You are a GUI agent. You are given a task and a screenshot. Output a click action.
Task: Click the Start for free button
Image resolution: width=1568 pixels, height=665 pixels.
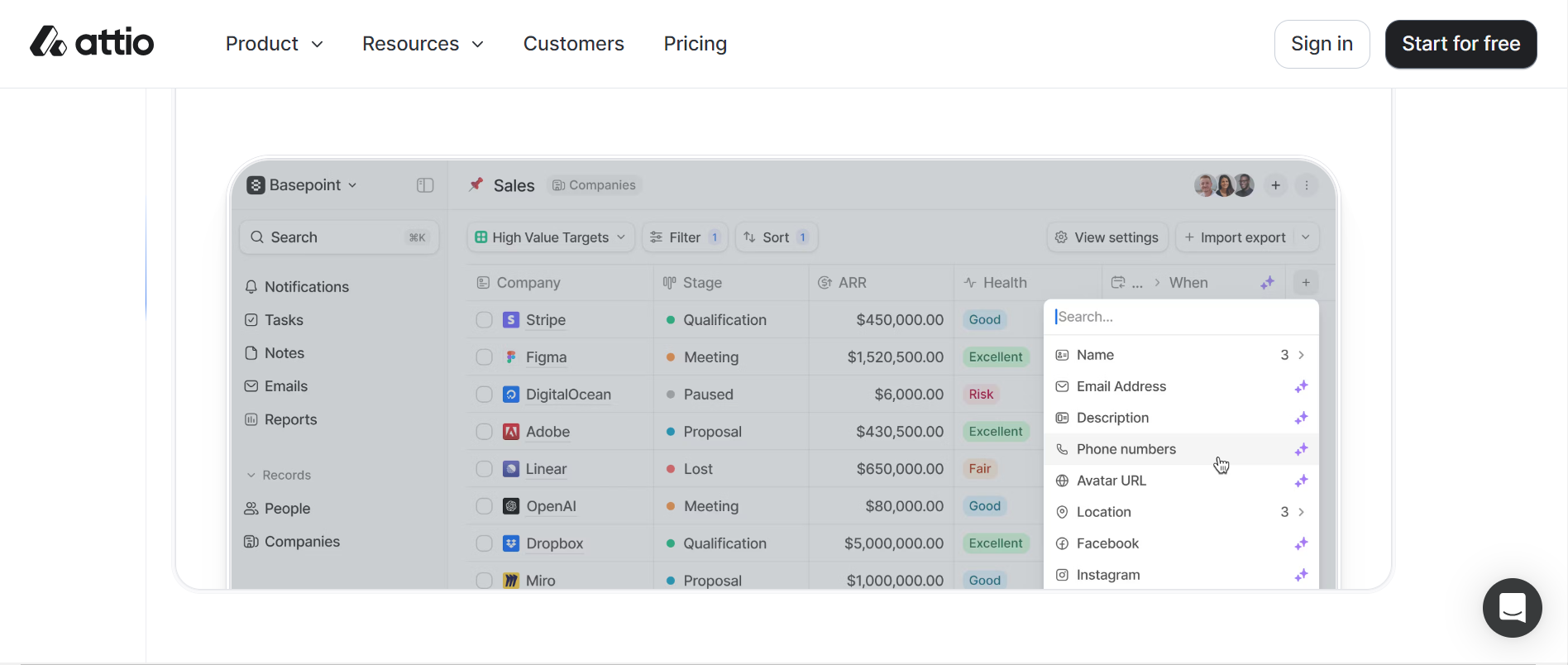tap(1460, 44)
